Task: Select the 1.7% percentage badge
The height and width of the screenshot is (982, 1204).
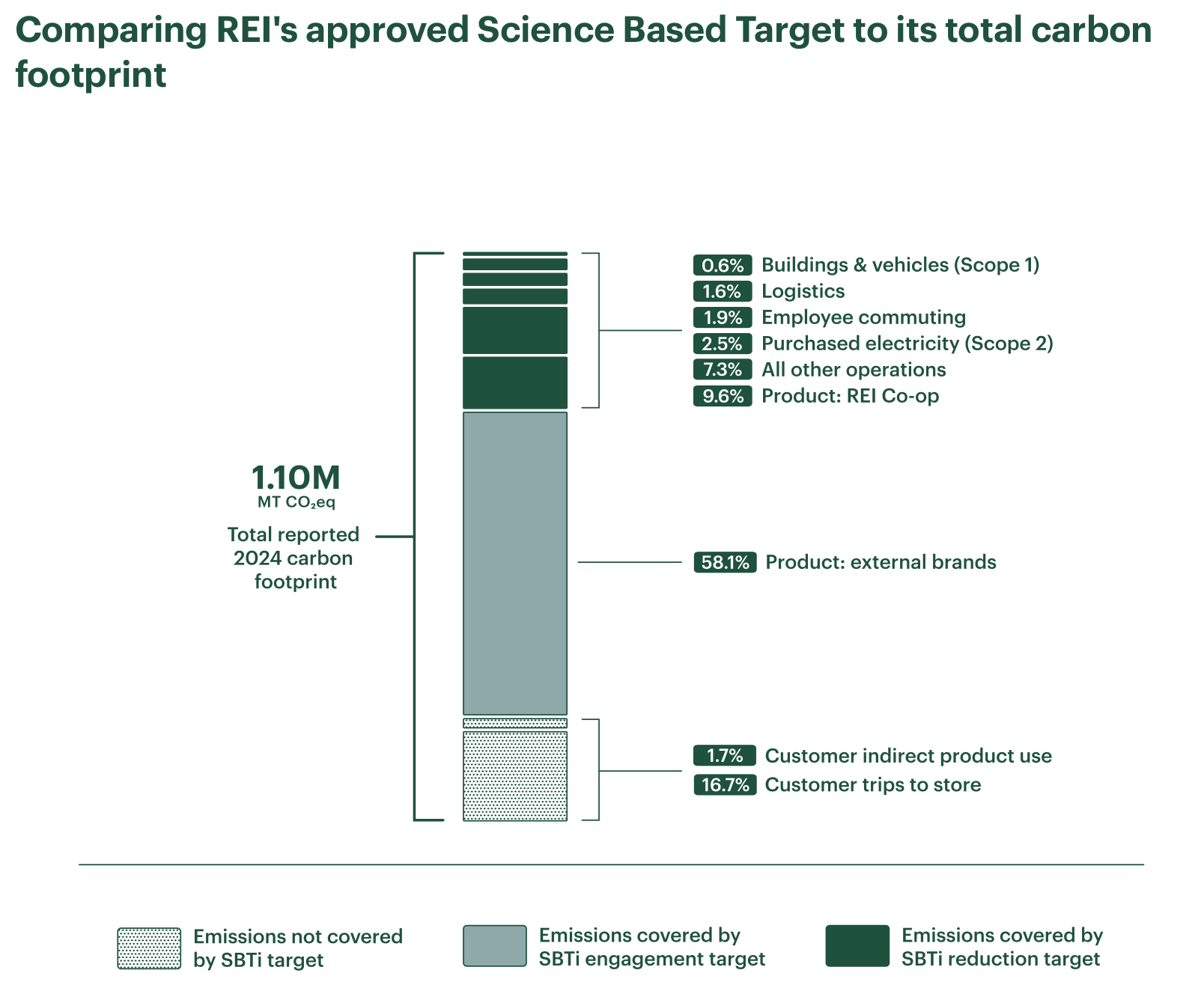Action: 725,756
